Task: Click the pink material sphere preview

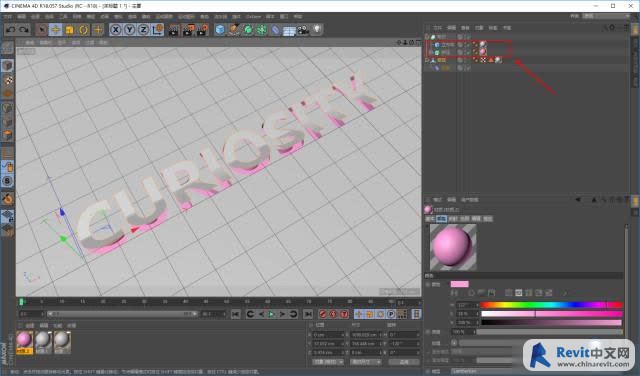Action: coord(453,247)
